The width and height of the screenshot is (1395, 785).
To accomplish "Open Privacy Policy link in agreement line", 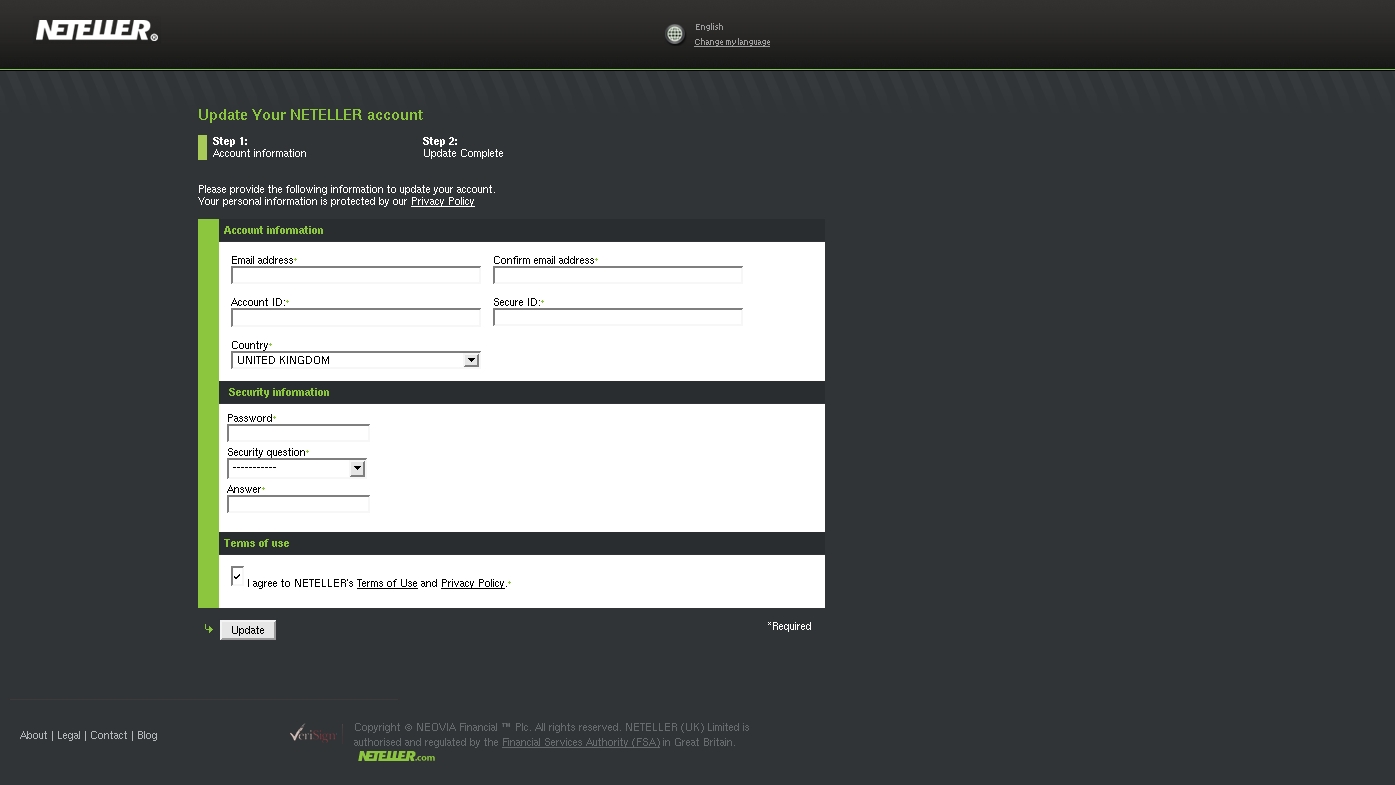I will click(473, 583).
